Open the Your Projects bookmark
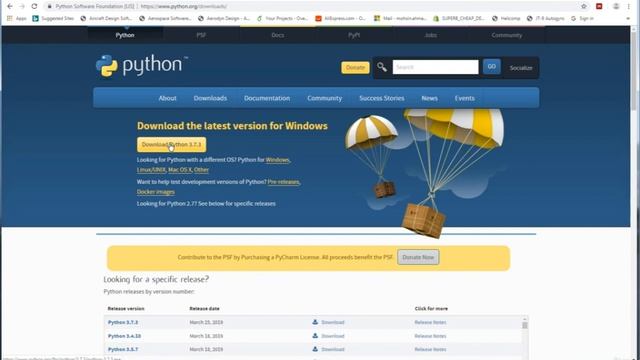The width and height of the screenshot is (640, 360). (x=282, y=18)
